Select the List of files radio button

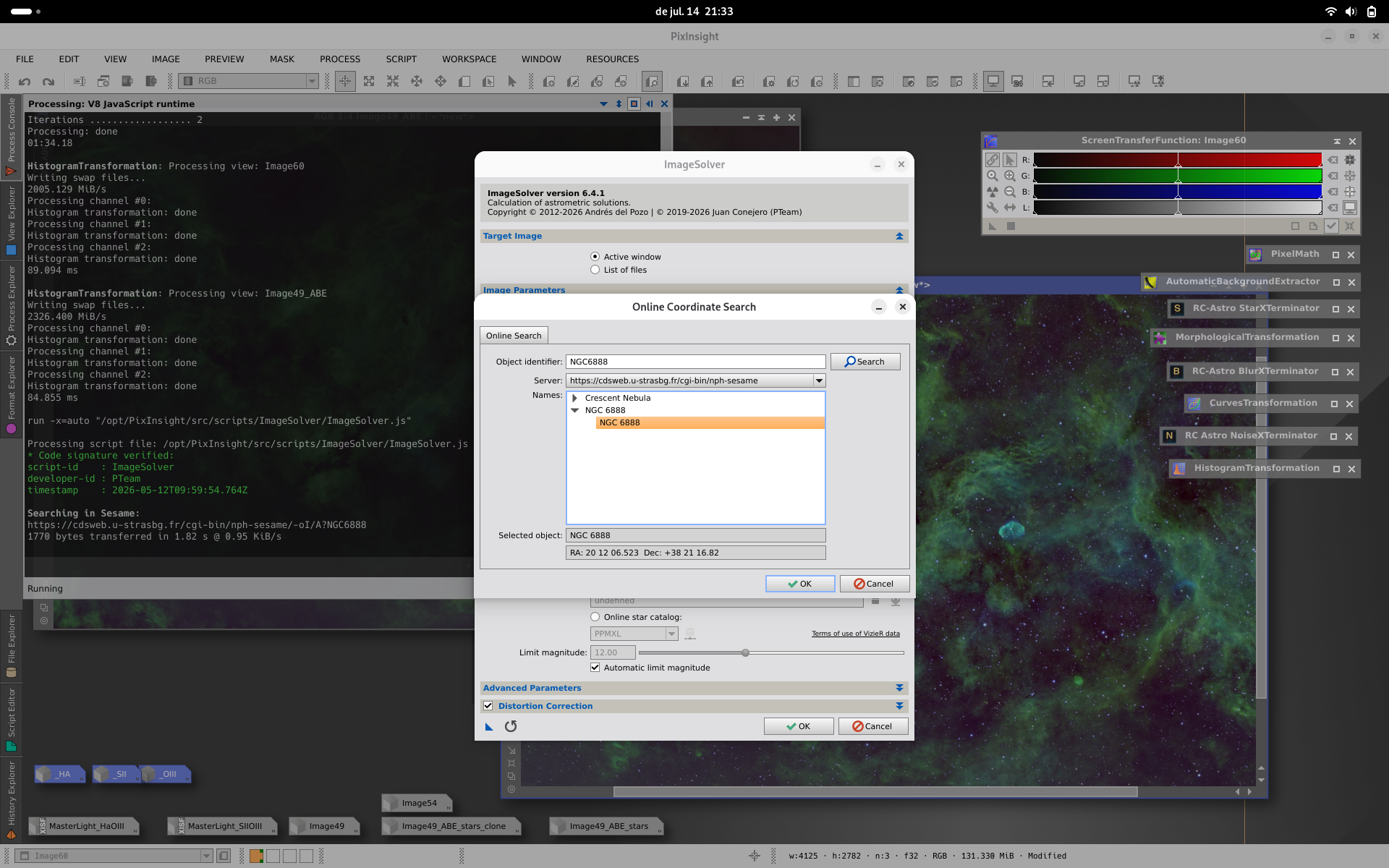(595, 270)
